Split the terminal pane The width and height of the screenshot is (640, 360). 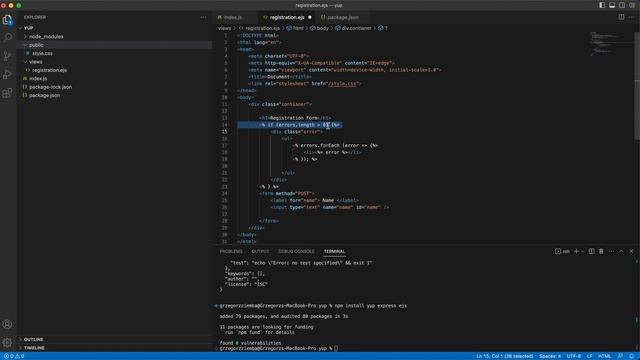point(591,251)
